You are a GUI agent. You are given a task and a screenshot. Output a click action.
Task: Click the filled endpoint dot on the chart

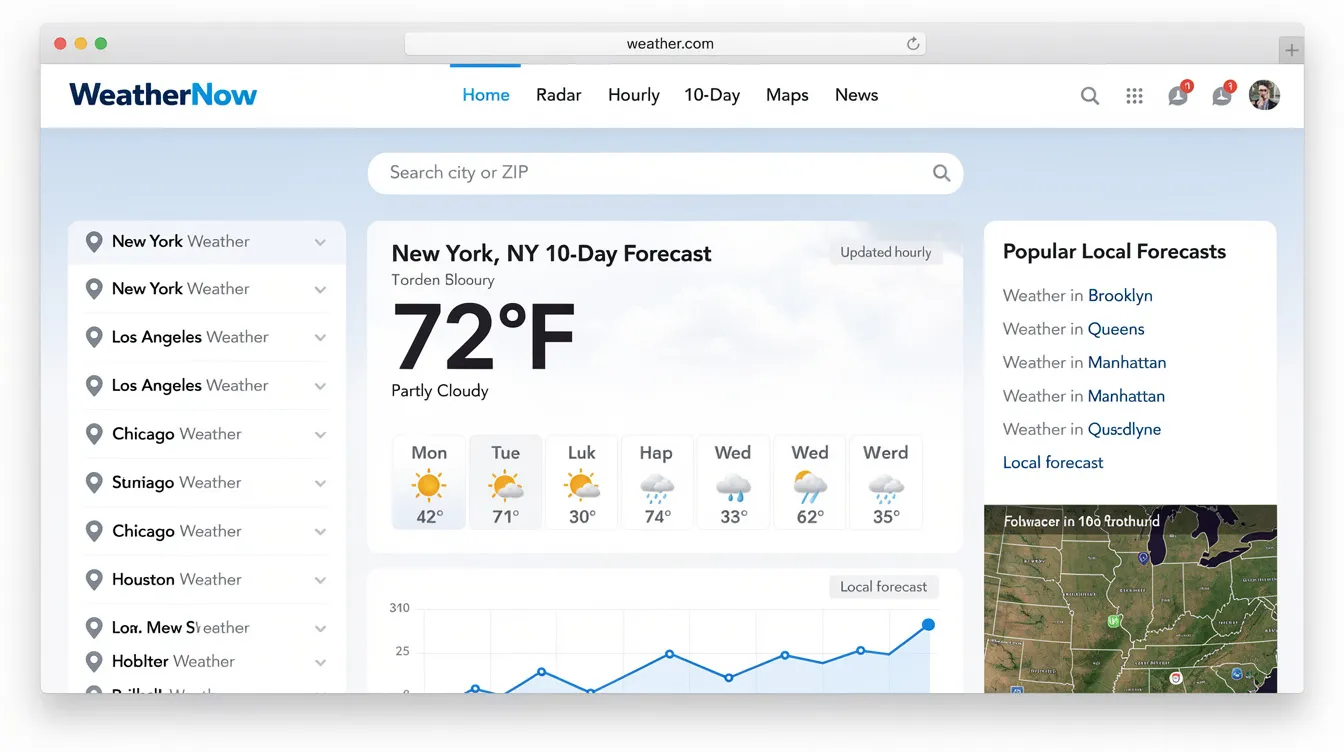pyautogui.click(x=928, y=625)
